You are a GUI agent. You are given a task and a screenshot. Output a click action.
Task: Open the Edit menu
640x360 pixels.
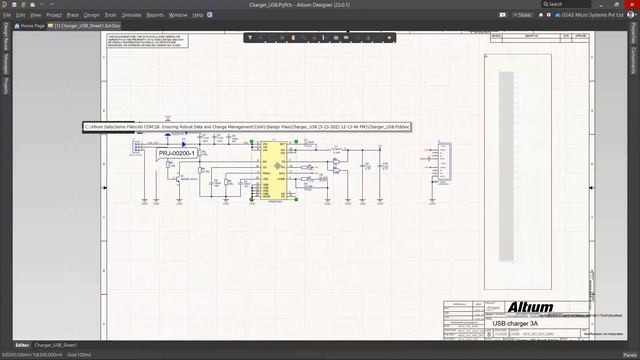21,15
